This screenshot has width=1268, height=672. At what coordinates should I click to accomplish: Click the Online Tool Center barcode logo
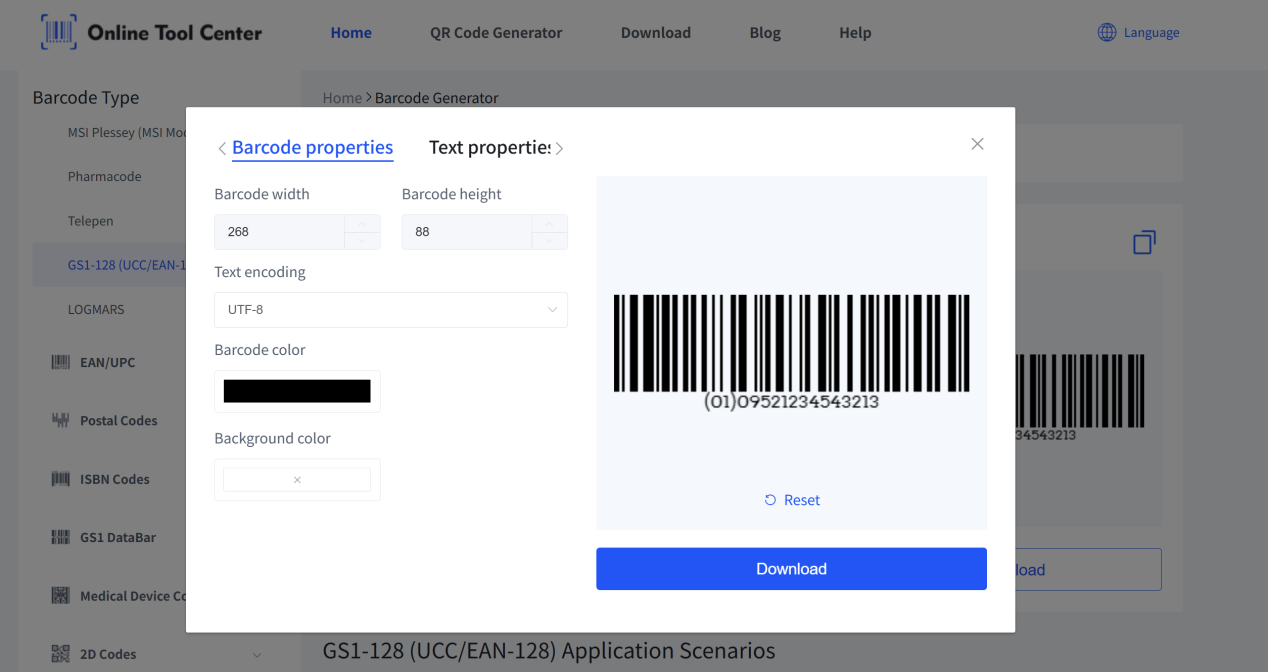pos(58,32)
